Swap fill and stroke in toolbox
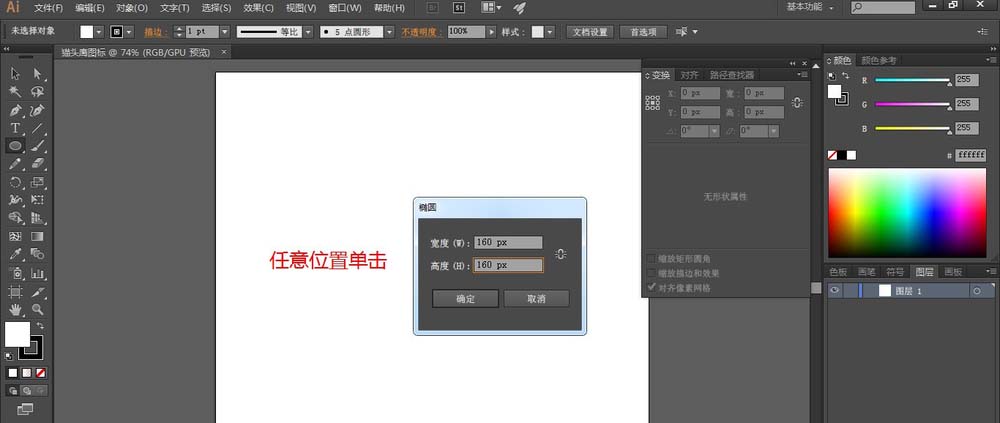The width and height of the screenshot is (1000, 423). [x=40, y=326]
